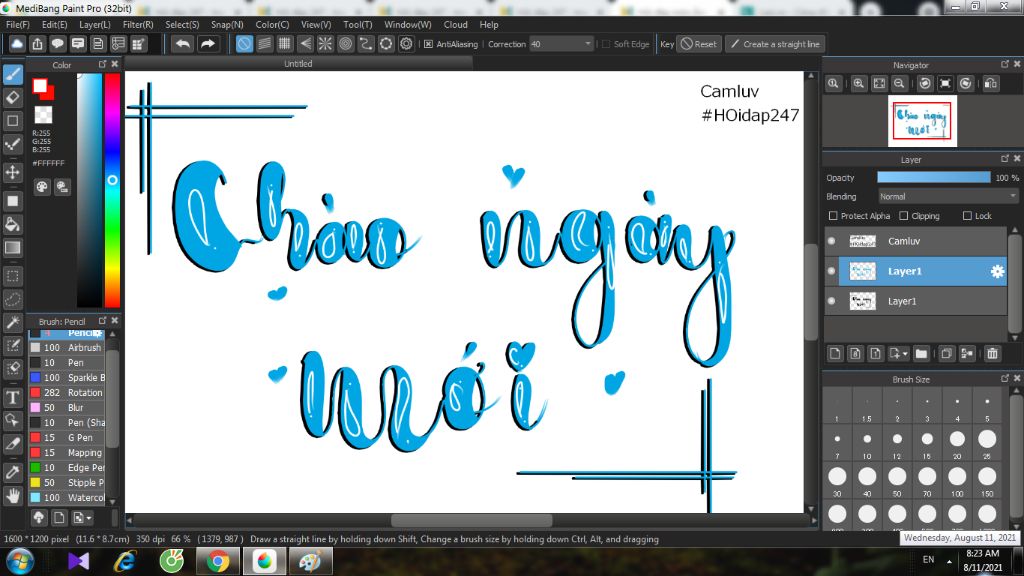
Task: Toggle AntiAliasing checkbox
Action: (x=428, y=44)
